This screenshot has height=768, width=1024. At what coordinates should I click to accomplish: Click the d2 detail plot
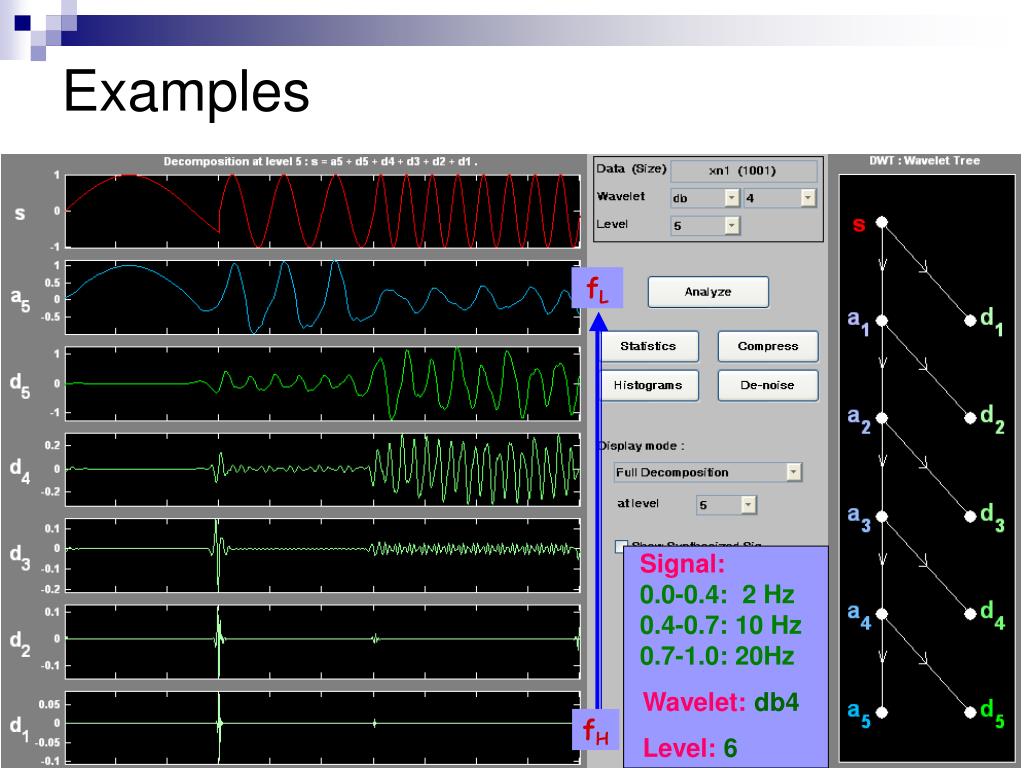tap(323, 642)
